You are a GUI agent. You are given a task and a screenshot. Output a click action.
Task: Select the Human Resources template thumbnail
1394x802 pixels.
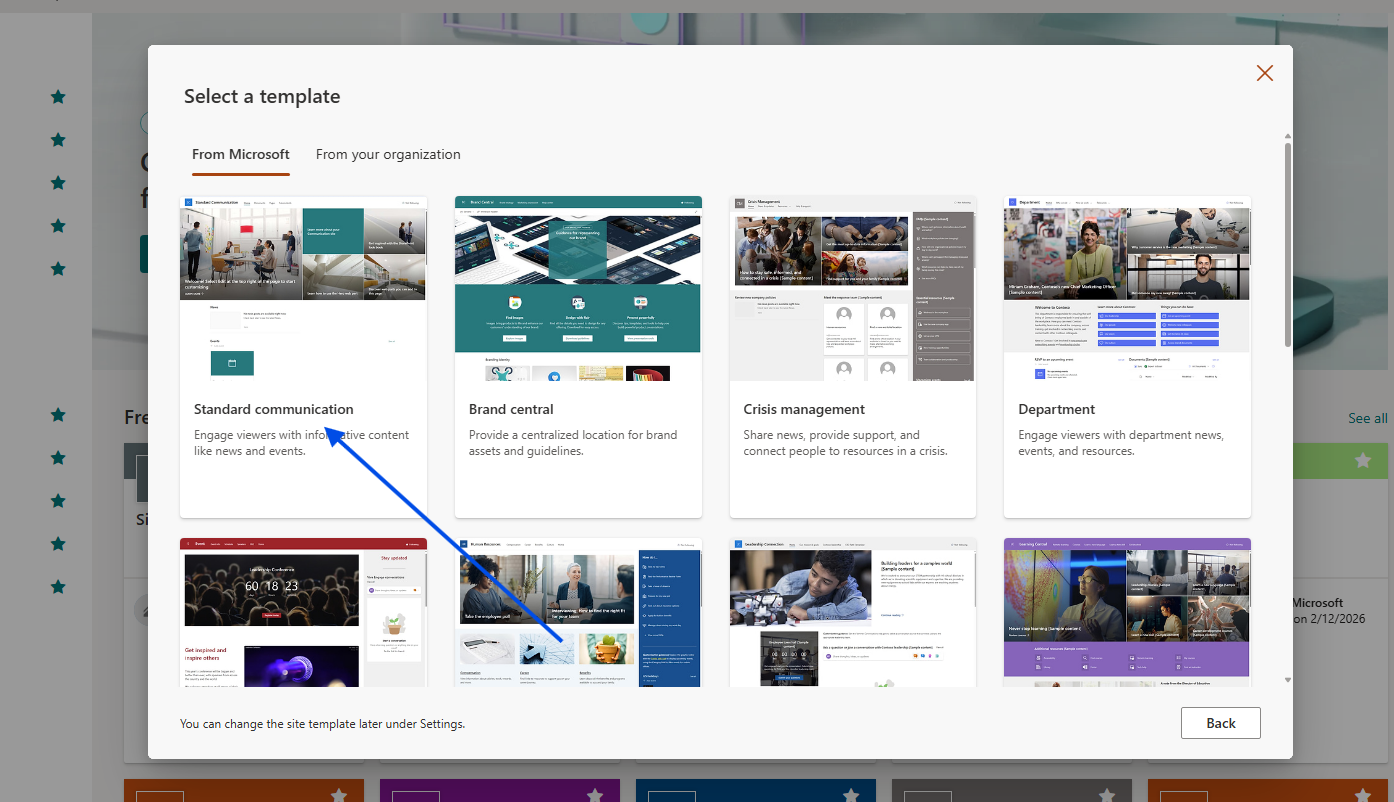point(578,613)
